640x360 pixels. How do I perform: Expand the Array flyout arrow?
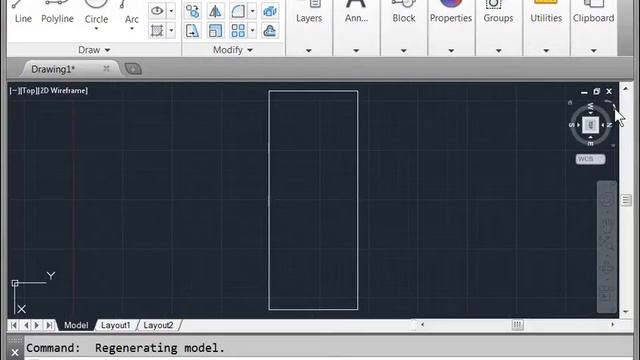(x=252, y=31)
